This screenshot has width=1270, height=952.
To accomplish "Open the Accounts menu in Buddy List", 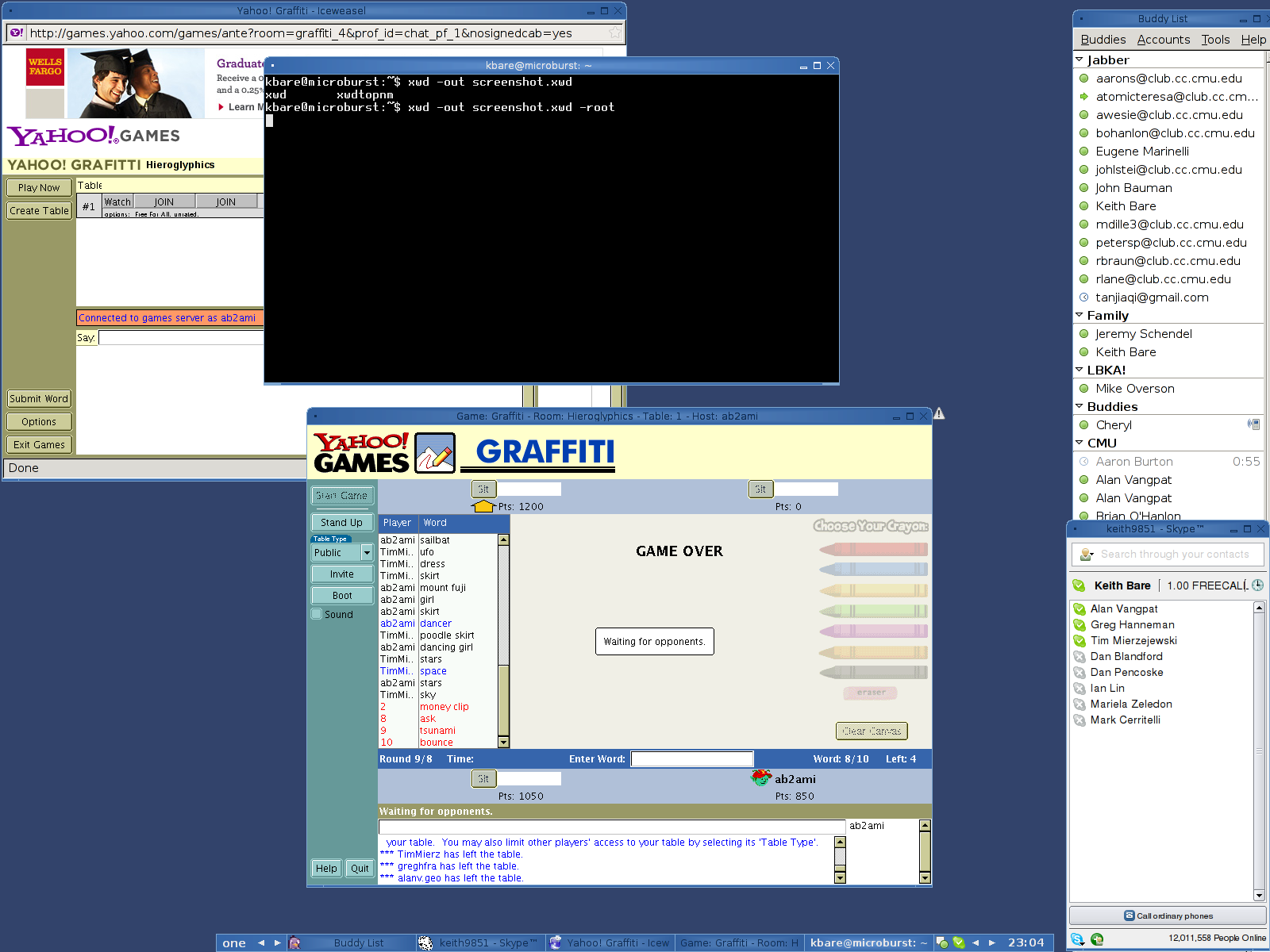I will click(x=1163, y=40).
